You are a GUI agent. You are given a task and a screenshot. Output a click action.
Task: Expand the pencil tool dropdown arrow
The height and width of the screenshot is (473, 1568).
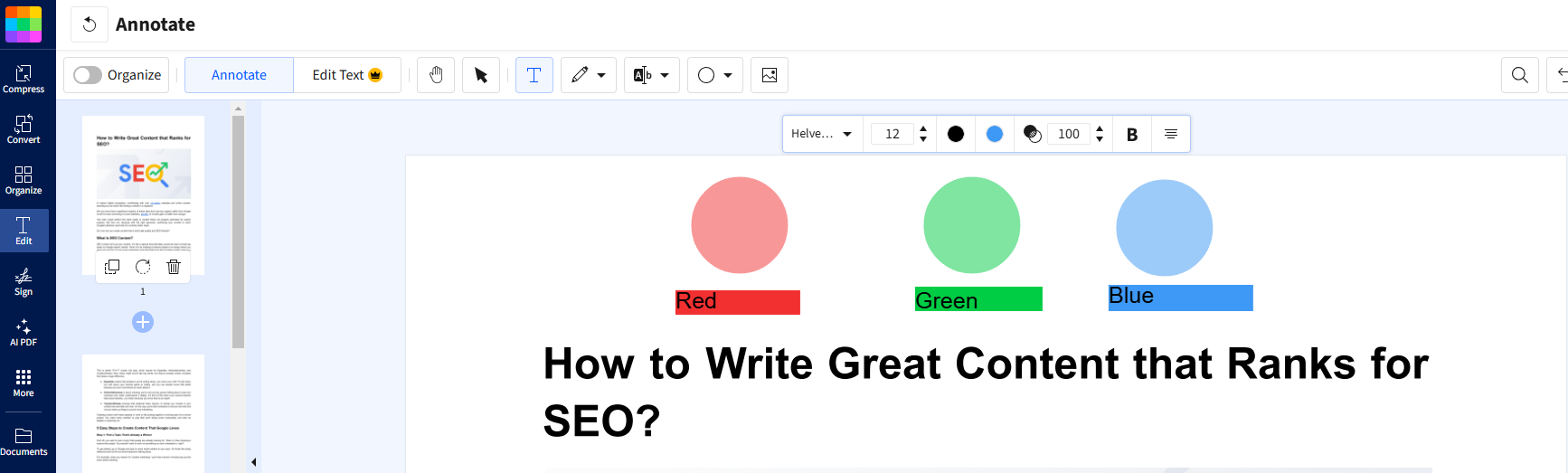click(601, 75)
